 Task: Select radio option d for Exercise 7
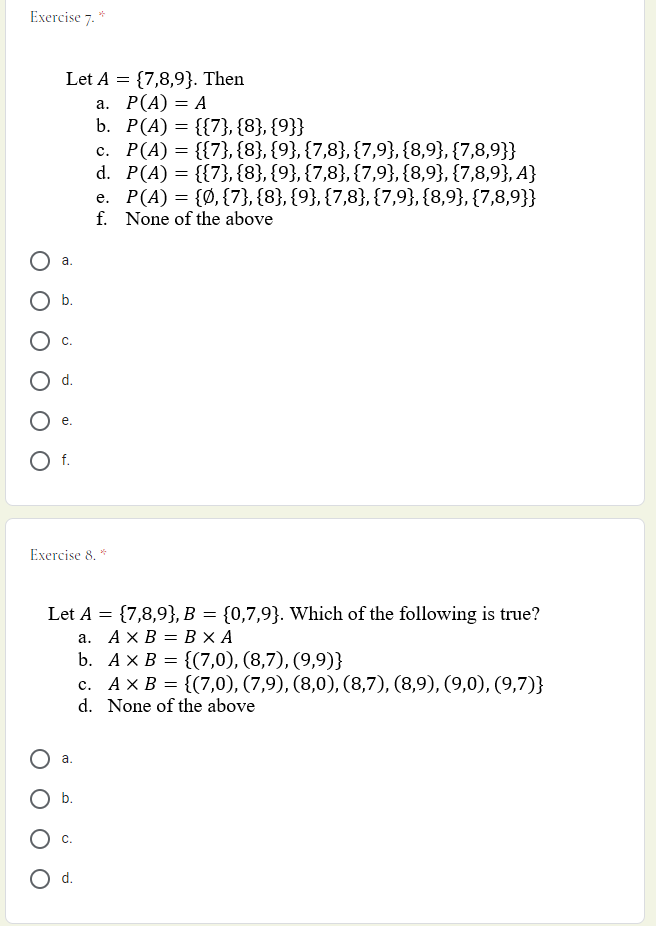tap(39, 380)
